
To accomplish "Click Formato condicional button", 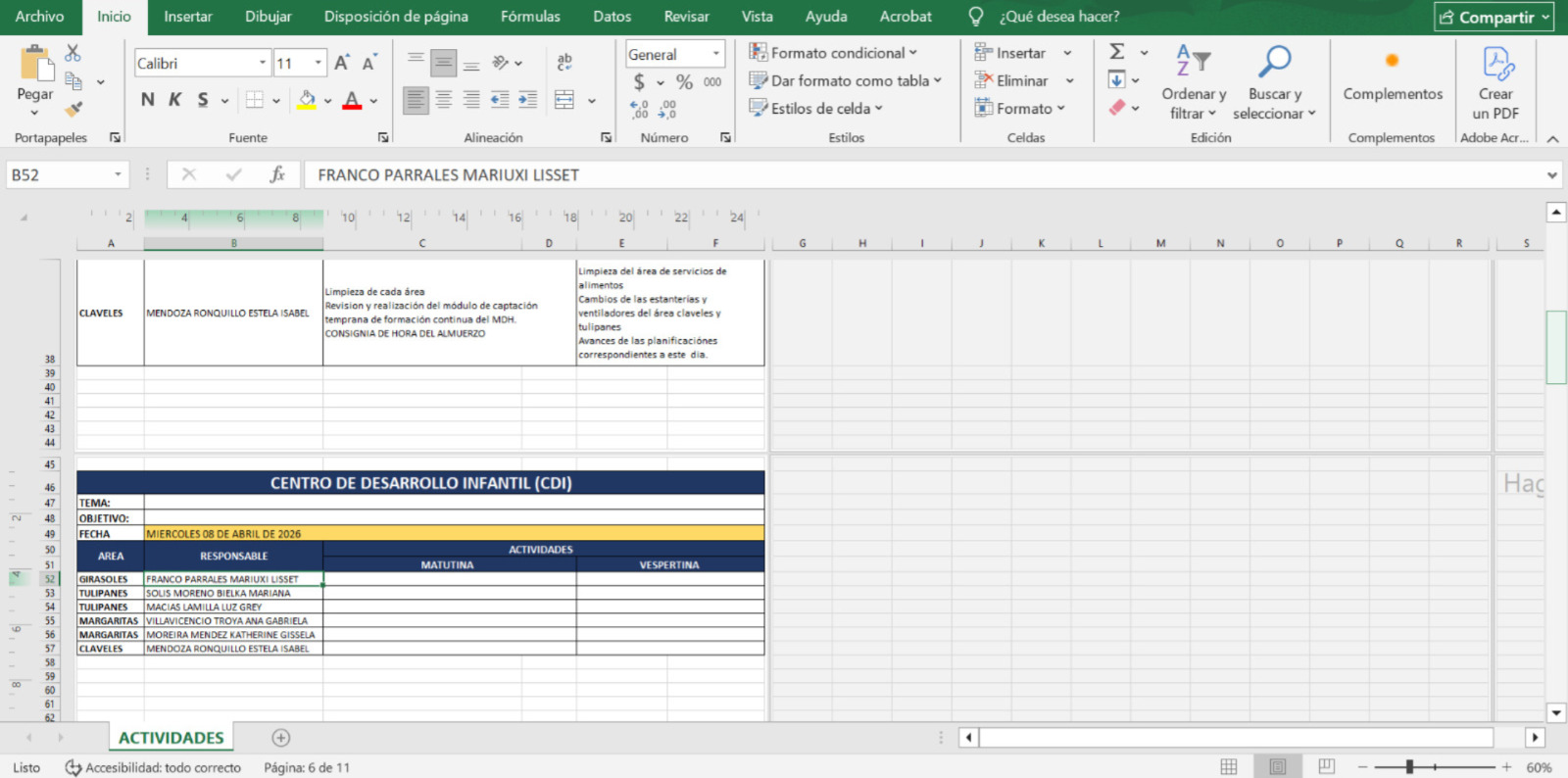I will point(833,53).
